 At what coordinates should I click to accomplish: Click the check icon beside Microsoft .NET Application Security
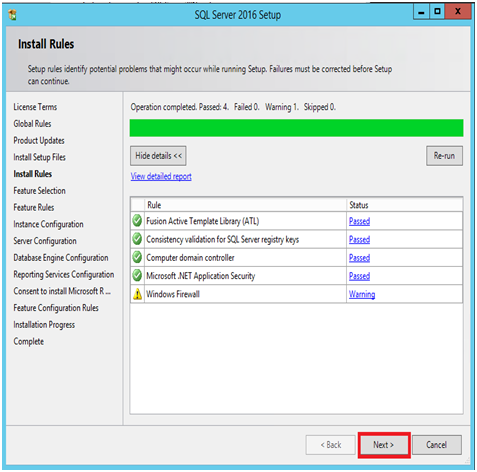[137, 276]
